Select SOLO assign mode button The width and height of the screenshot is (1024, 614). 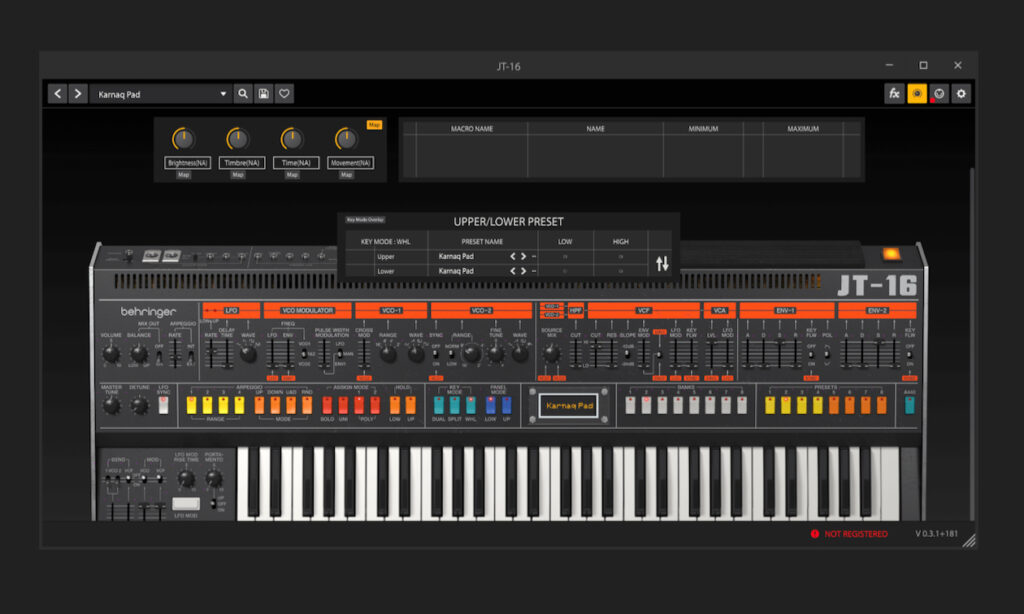click(327, 405)
